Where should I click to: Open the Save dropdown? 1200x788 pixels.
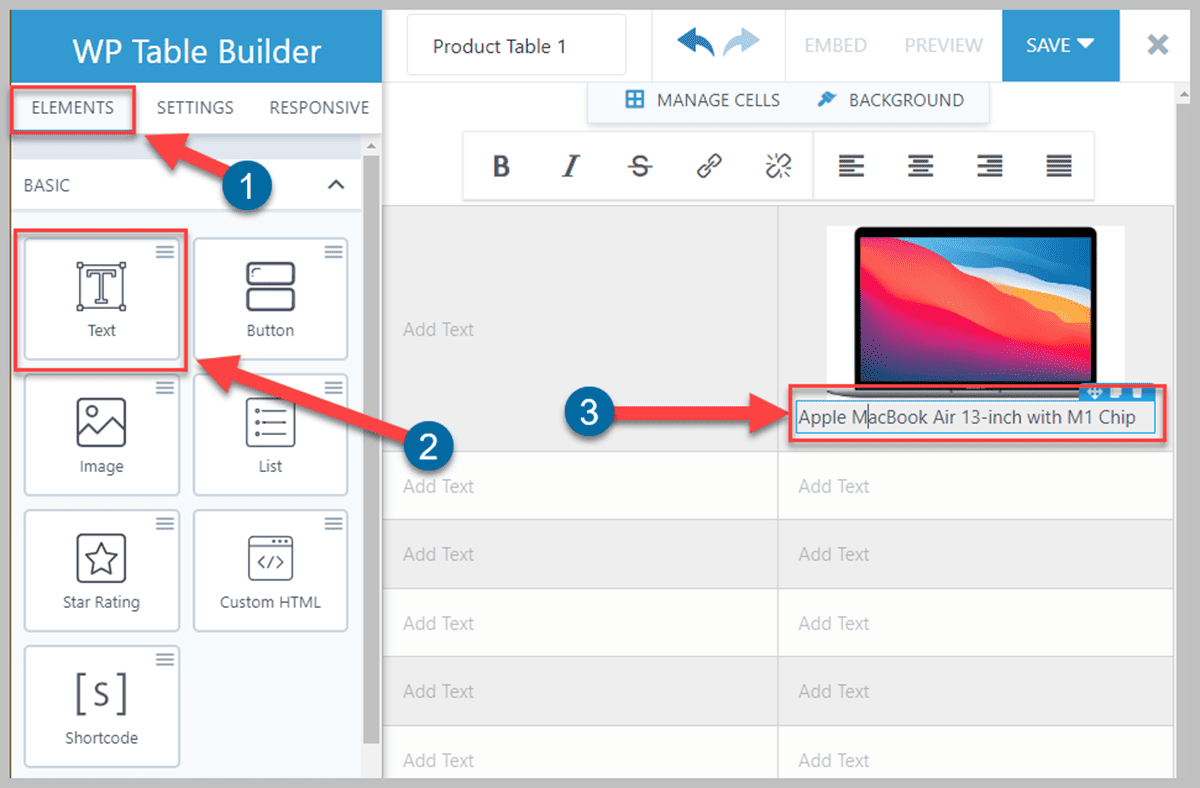click(1060, 45)
